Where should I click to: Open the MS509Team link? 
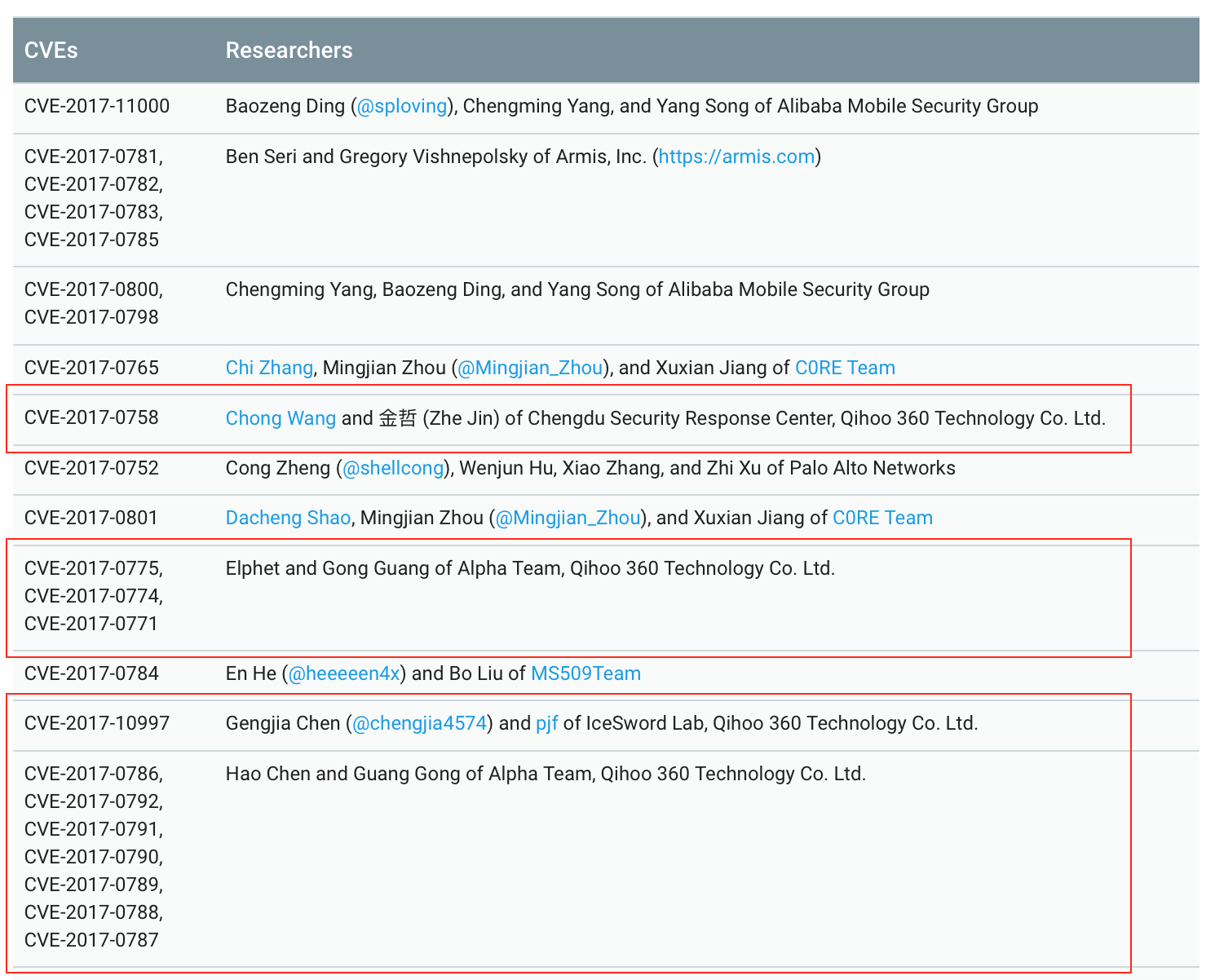click(585, 673)
